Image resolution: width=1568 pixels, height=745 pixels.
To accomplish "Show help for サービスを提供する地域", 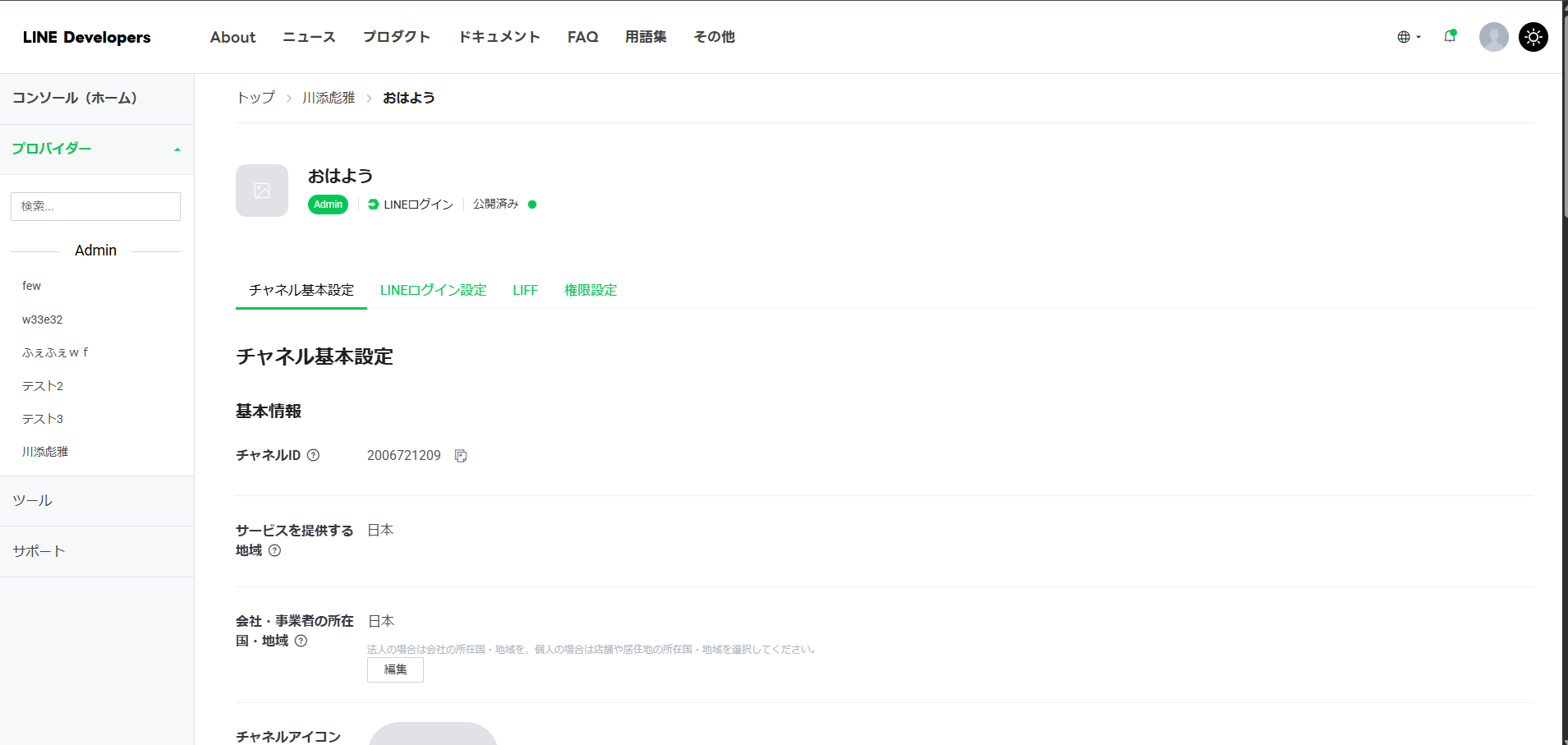I will click(275, 550).
